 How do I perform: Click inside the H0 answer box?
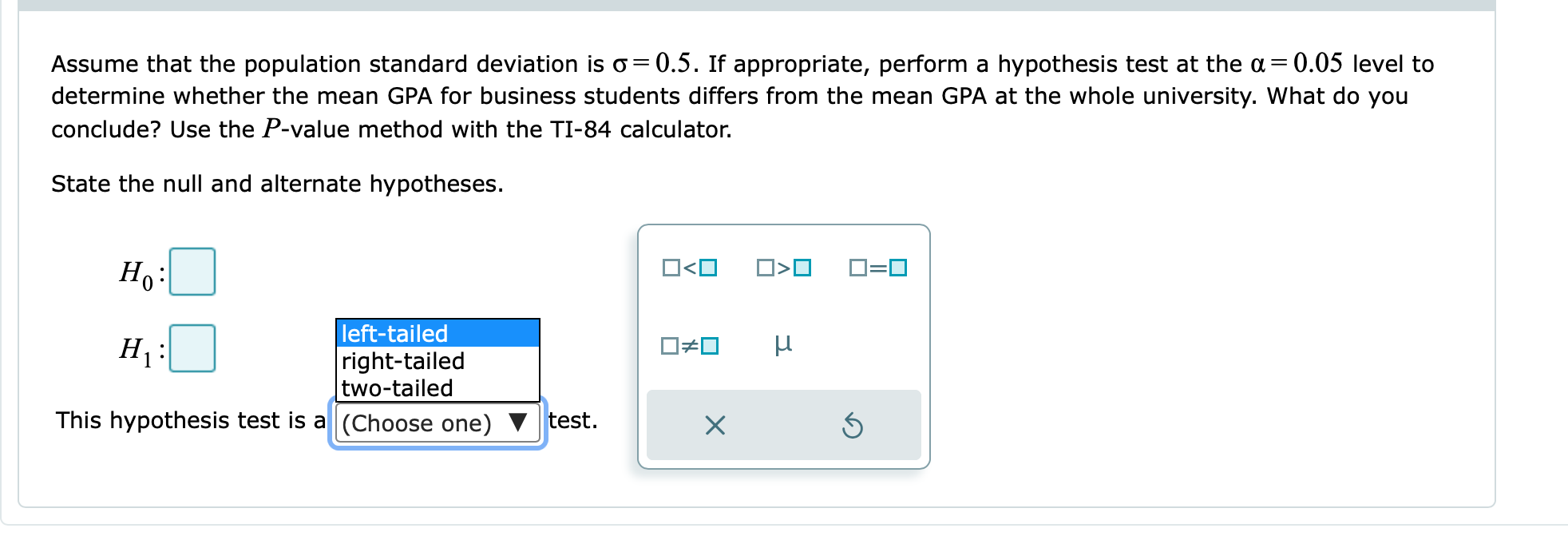(x=194, y=272)
